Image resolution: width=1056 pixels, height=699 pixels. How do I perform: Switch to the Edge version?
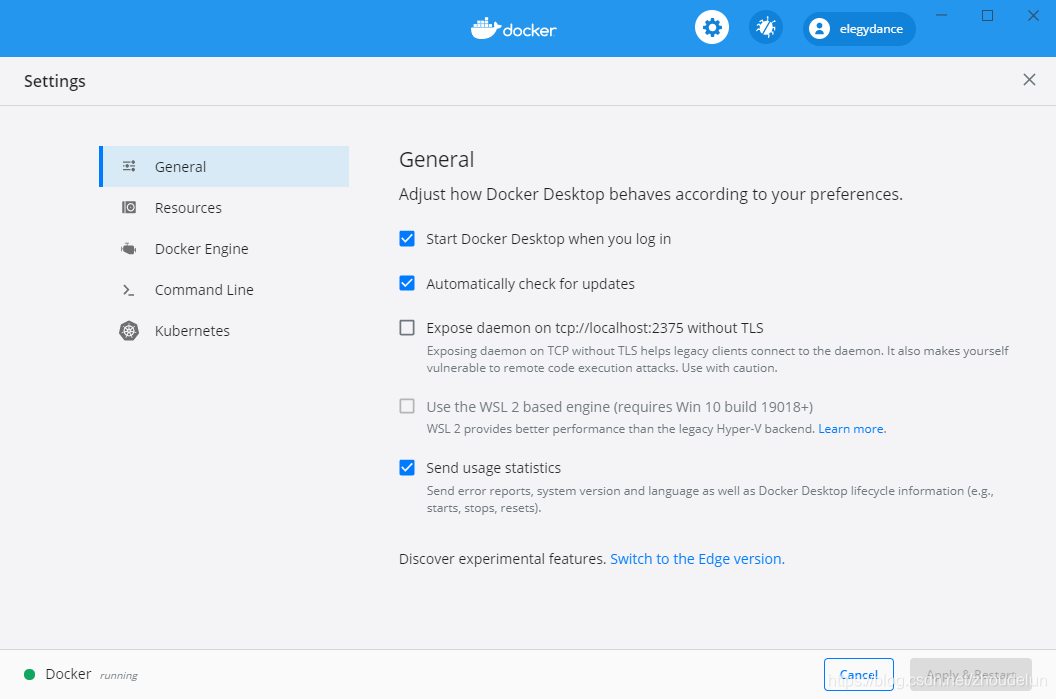pyautogui.click(x=696, y=558)
